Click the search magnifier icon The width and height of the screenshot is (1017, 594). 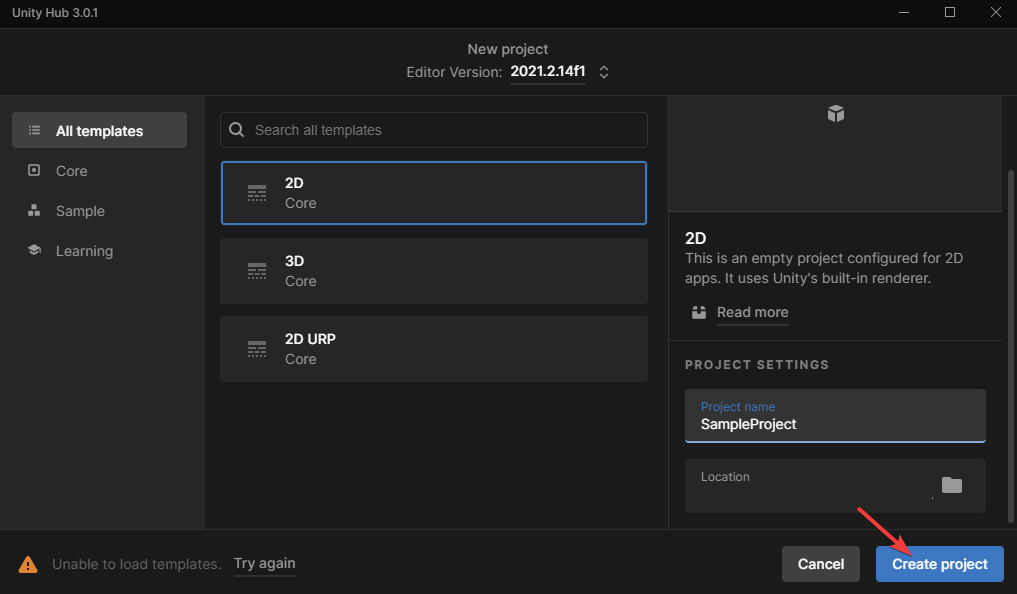pyautogui.click(x=237, y=130)
